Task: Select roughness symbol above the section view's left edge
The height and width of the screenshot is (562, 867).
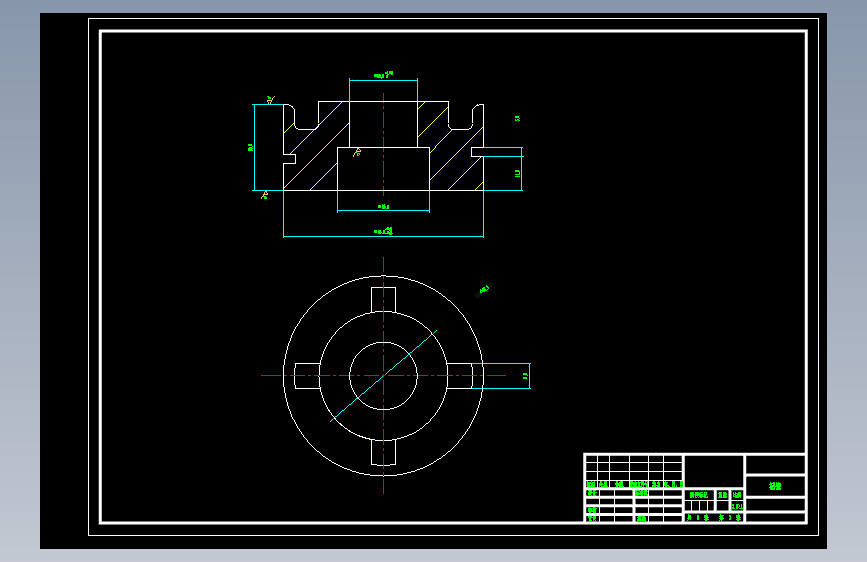Action: point(270,100)
